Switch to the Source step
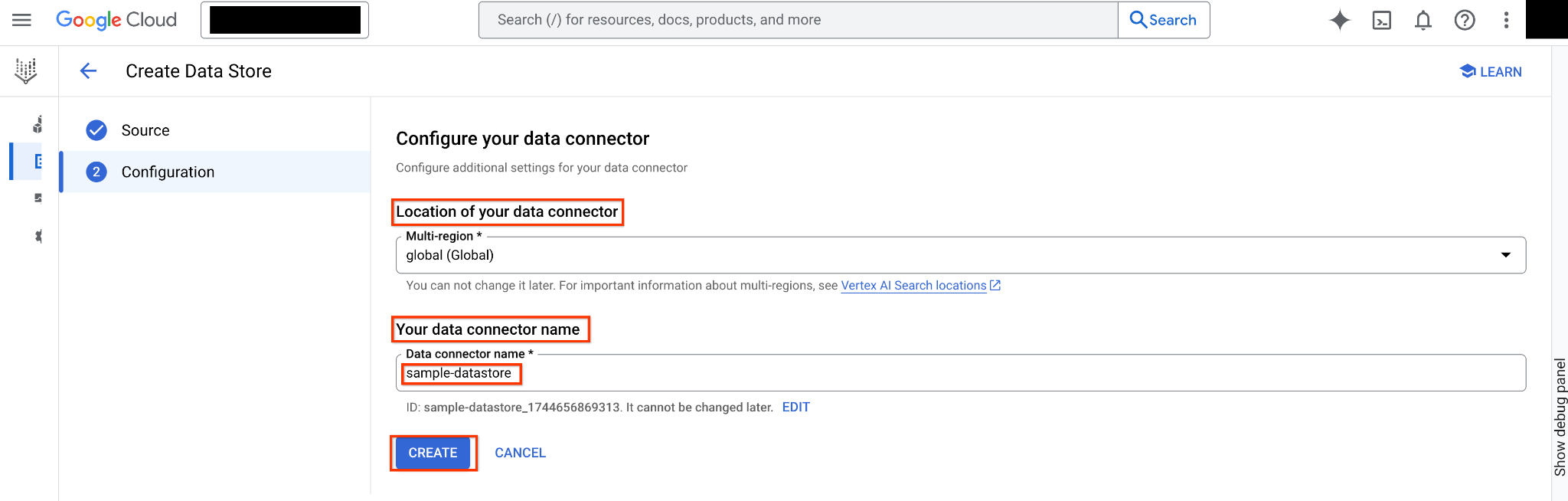This screenshot has height=501, width=1568. (145, 129)
